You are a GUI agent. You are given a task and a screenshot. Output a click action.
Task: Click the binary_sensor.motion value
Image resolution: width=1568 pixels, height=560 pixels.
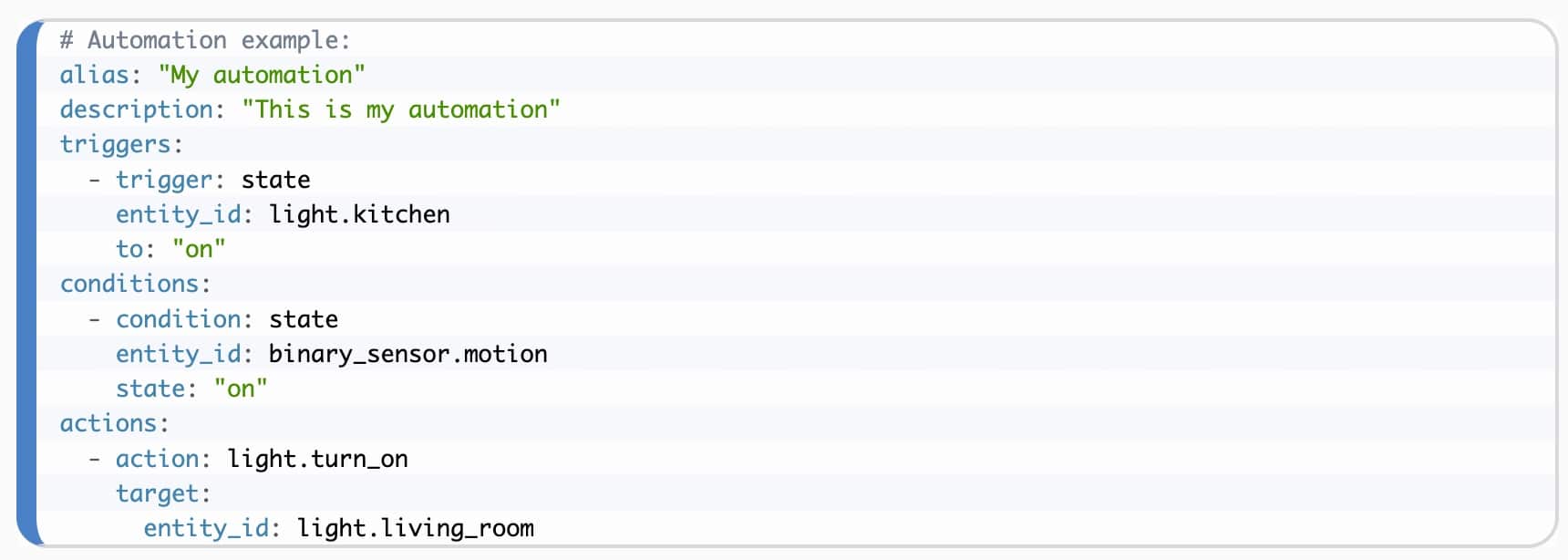pyautogui.click(x=408, y=354)
